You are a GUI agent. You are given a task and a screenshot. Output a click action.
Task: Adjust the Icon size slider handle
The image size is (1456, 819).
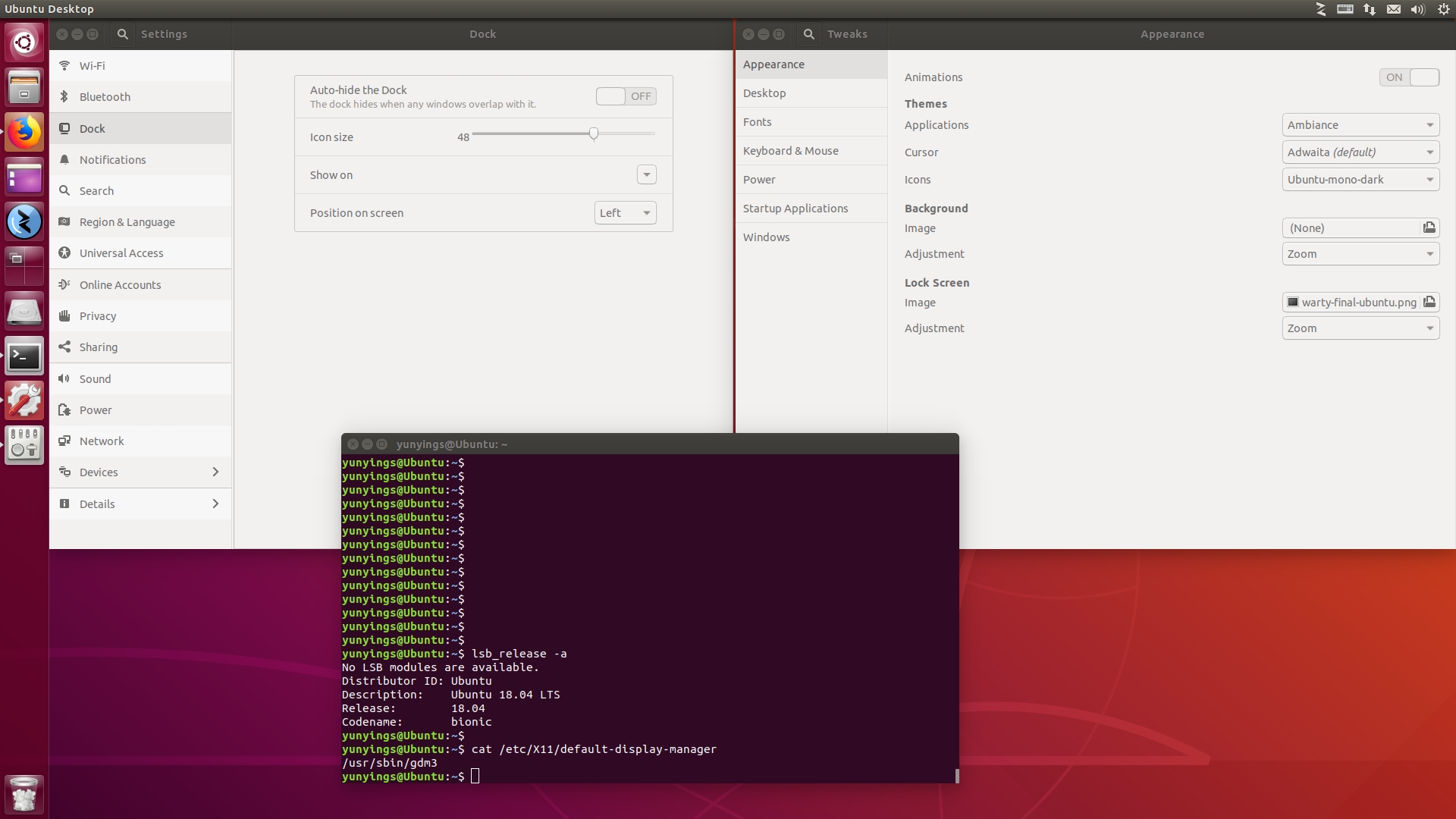coord(594,133)
